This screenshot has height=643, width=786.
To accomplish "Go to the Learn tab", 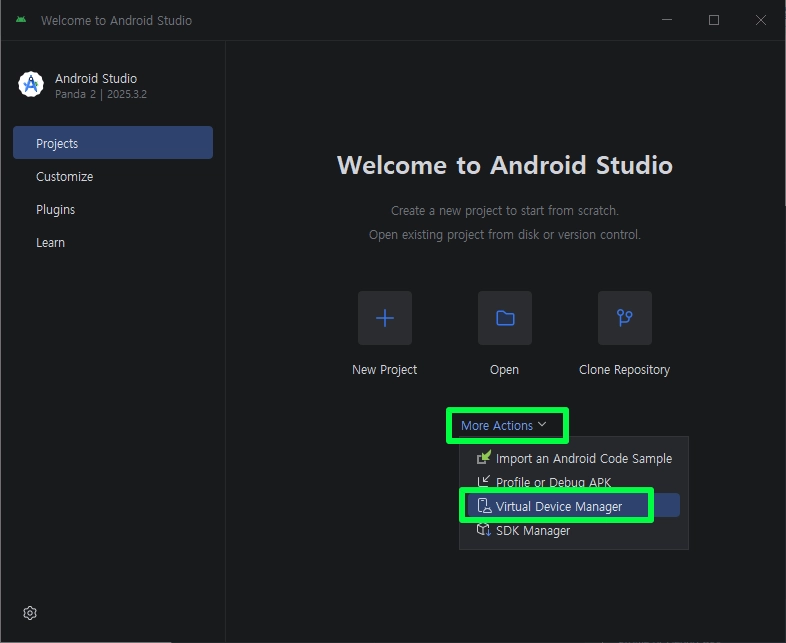I will click(113, 243).
